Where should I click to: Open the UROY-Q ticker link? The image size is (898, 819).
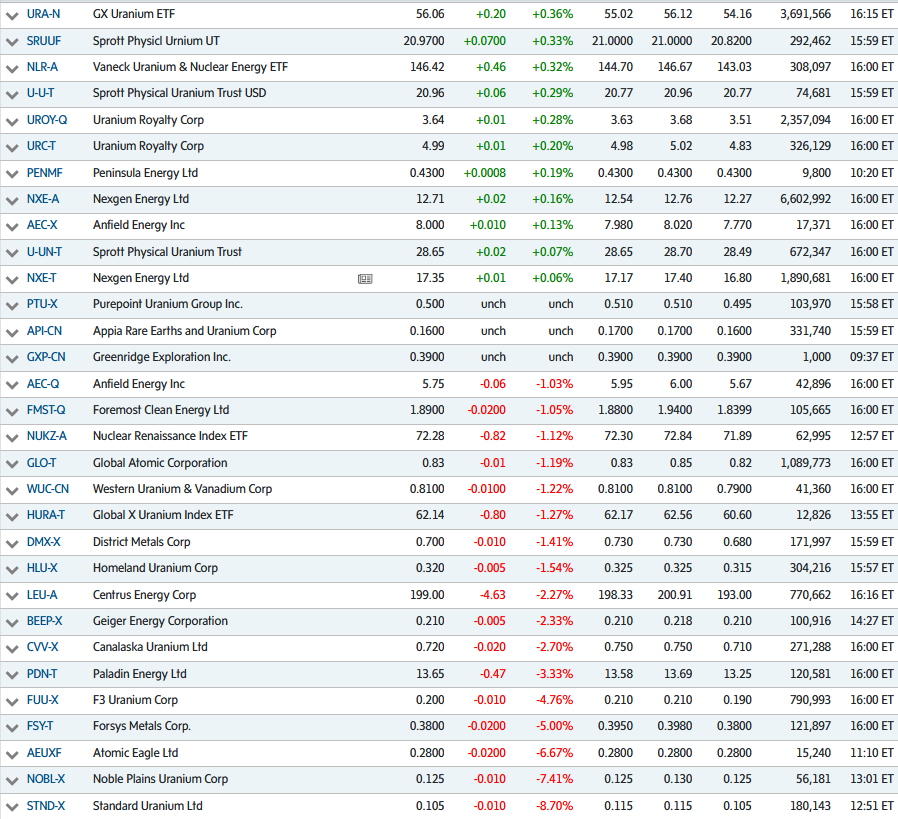(47, 120)
